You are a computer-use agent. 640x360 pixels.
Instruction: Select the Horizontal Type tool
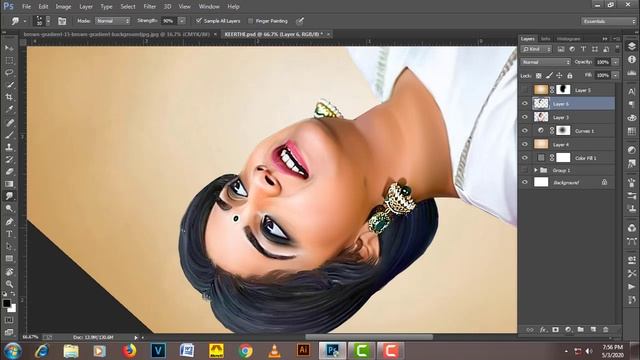[9, 234]
